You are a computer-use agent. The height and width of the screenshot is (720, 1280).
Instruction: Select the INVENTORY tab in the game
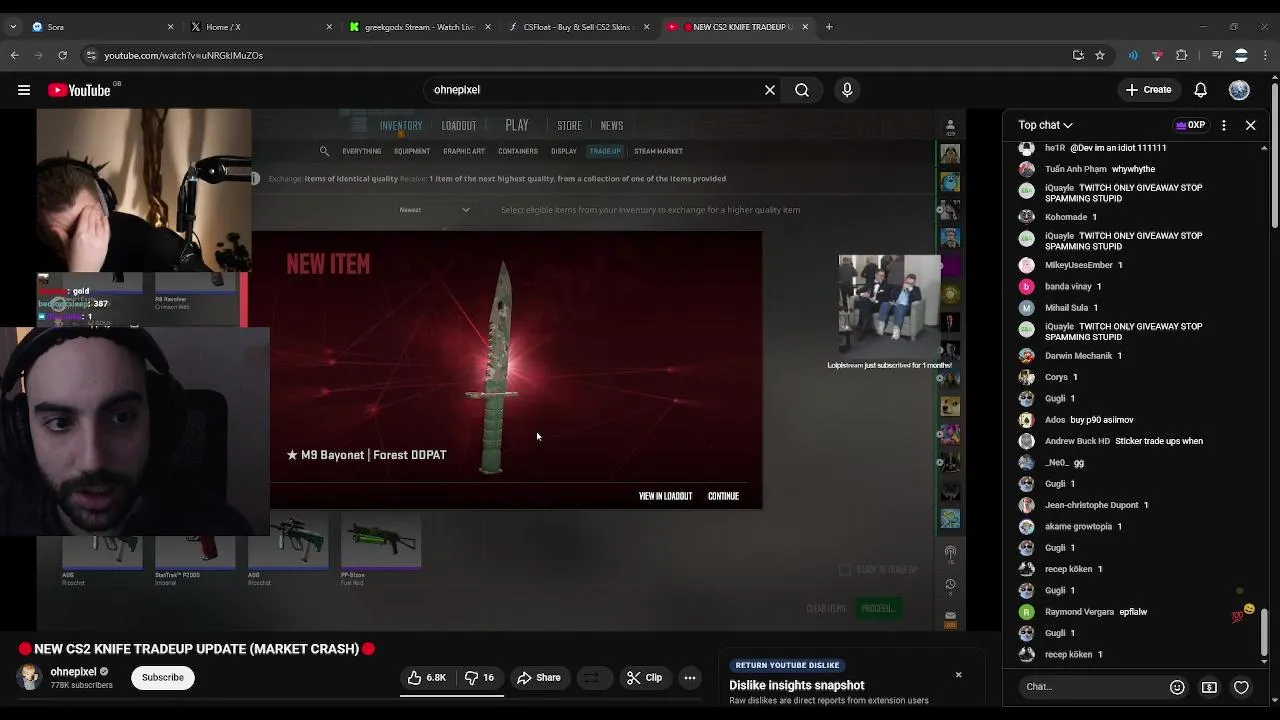click(401, 126)
